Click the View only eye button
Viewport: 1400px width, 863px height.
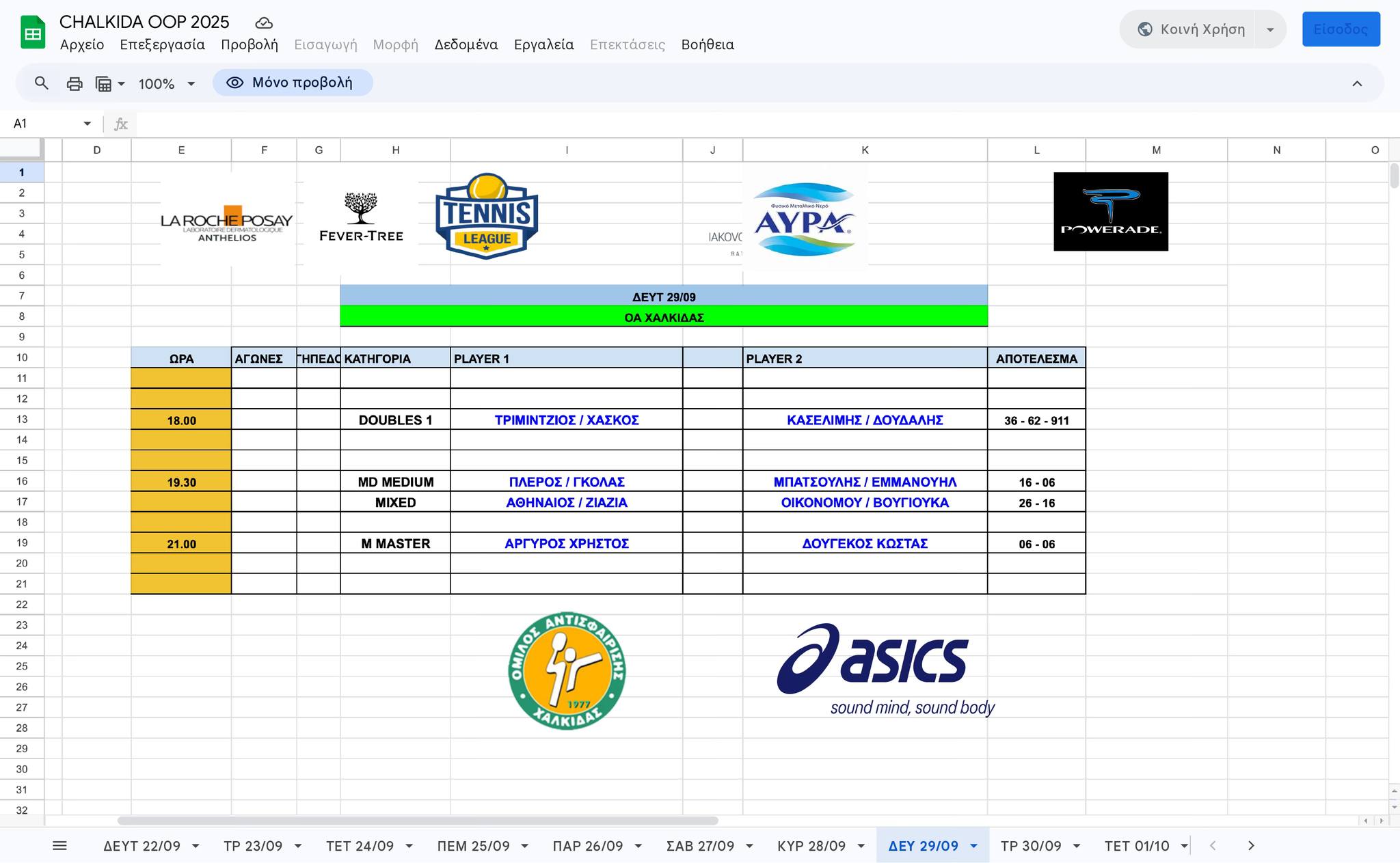(293, 83)
